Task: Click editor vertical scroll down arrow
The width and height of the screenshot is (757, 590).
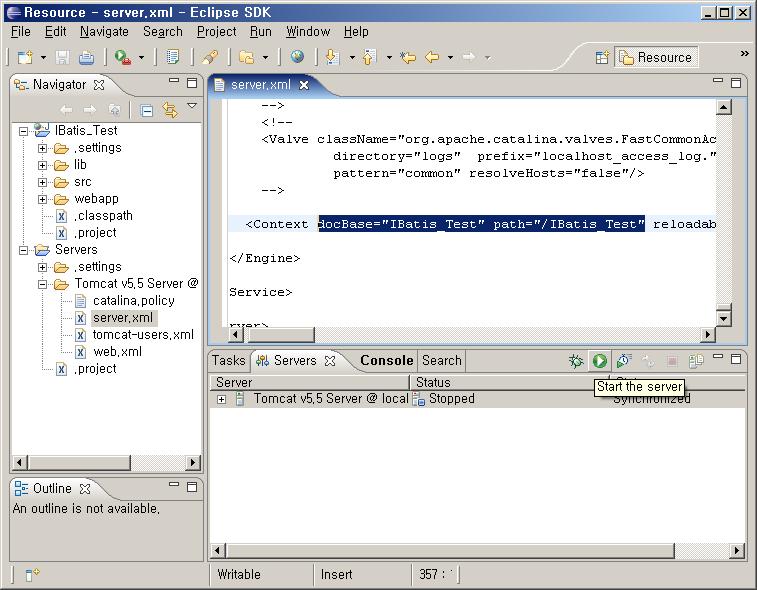Action: click(723, 318)
